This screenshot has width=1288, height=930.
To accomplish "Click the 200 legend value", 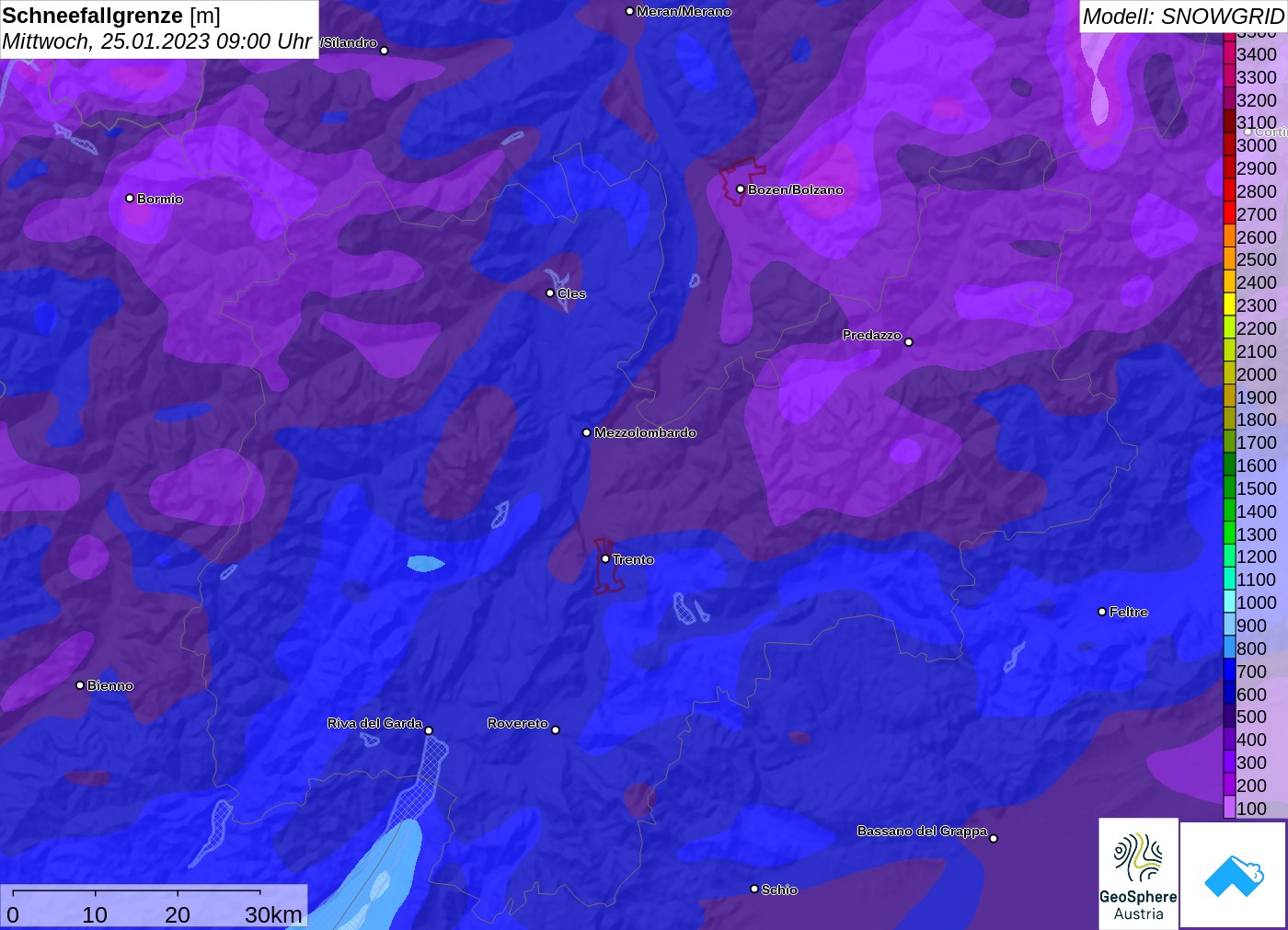I will point(1251,786).
